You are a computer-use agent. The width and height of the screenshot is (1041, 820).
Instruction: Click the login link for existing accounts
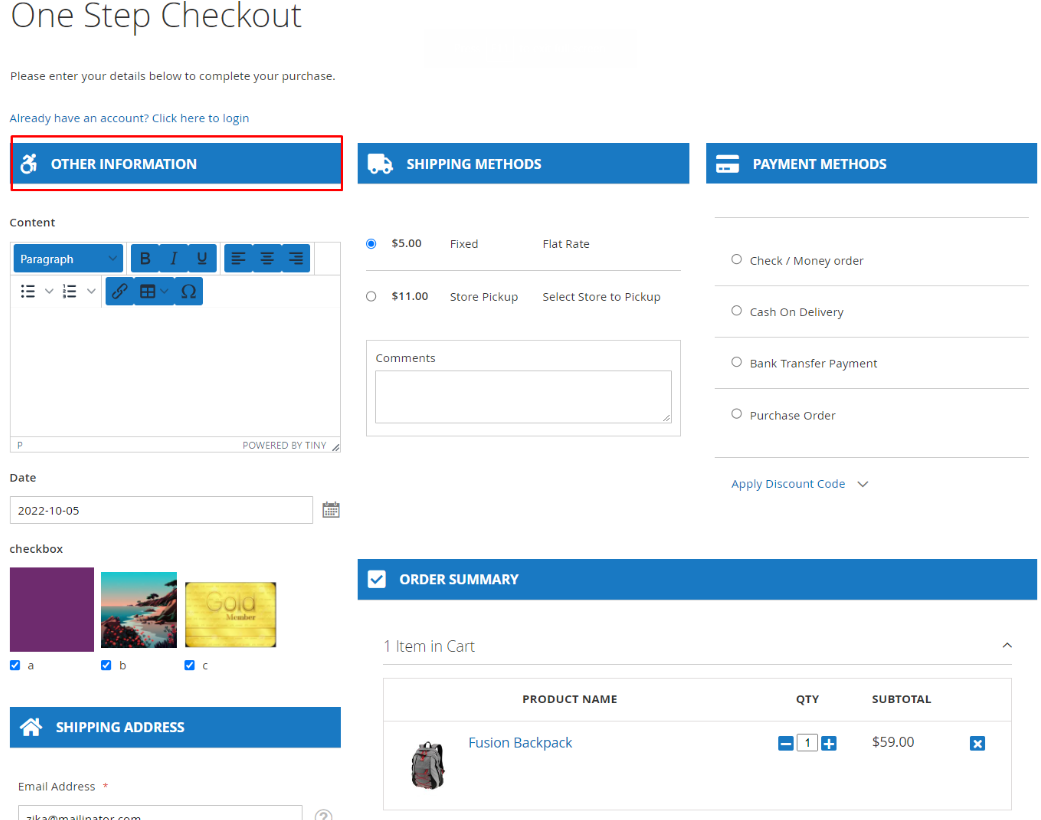click(x=129, y=118)
